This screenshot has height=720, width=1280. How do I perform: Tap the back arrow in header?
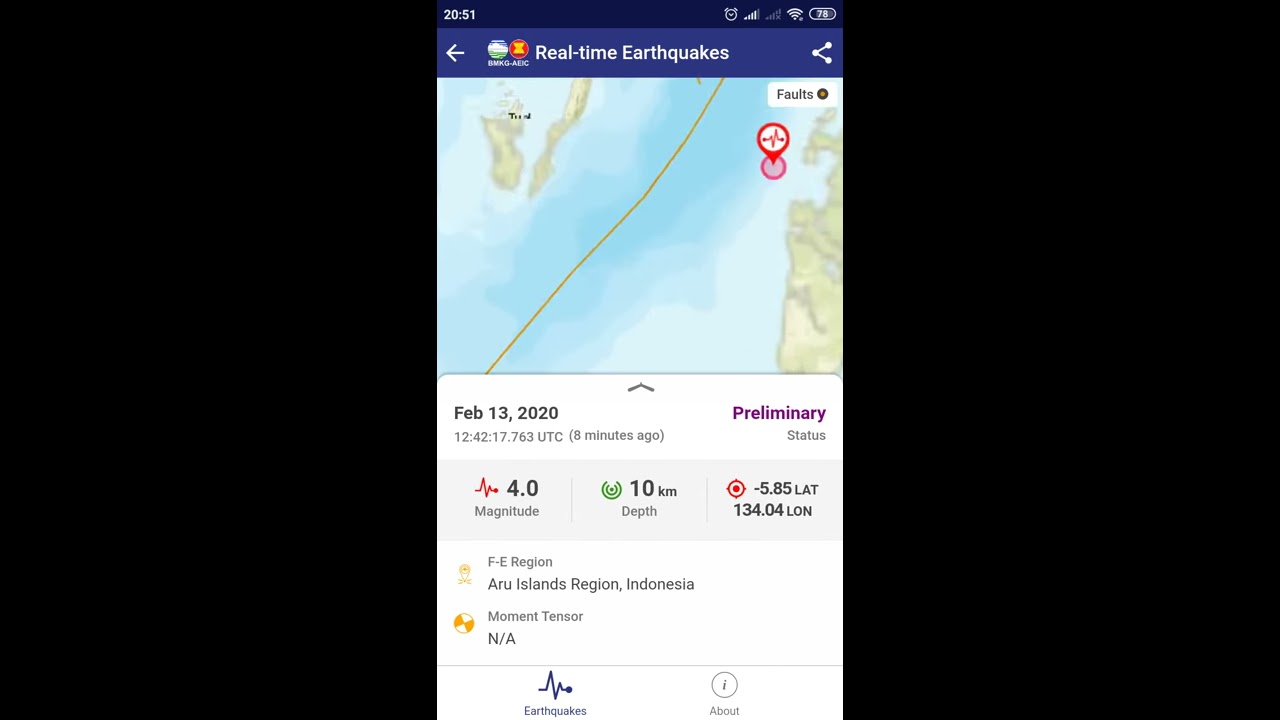[455, 53]
